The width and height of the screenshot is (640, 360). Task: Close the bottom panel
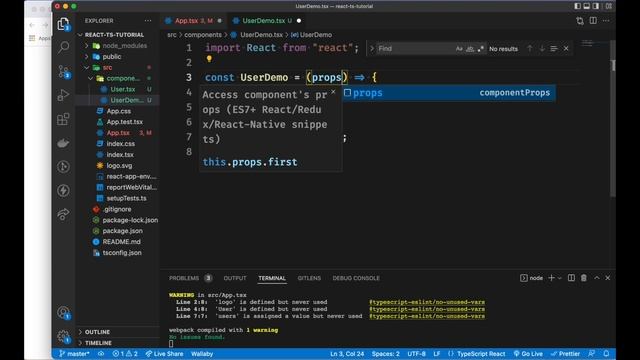(607, 278)
